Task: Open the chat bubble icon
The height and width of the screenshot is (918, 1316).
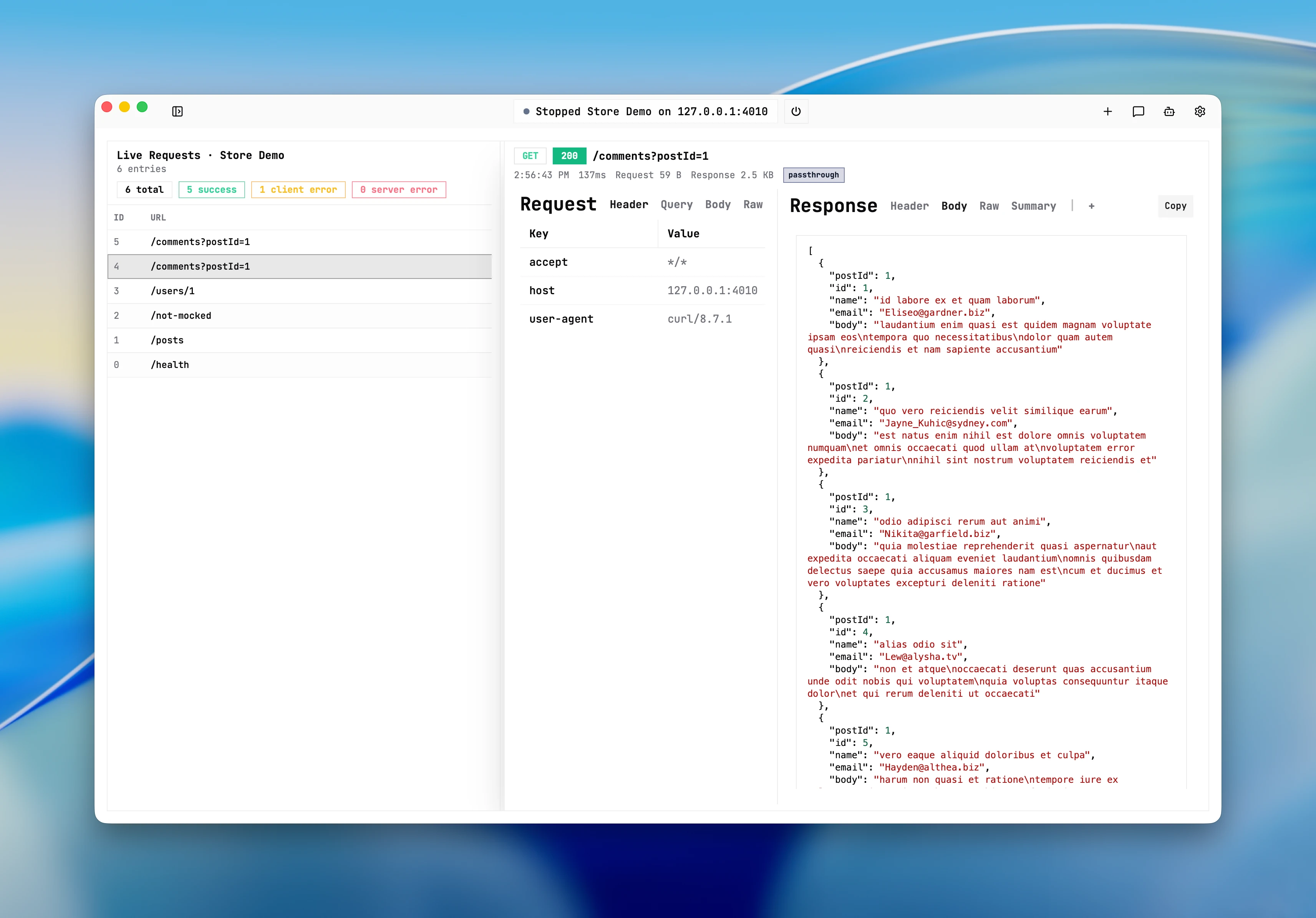Action: (x=1138, y=111)
